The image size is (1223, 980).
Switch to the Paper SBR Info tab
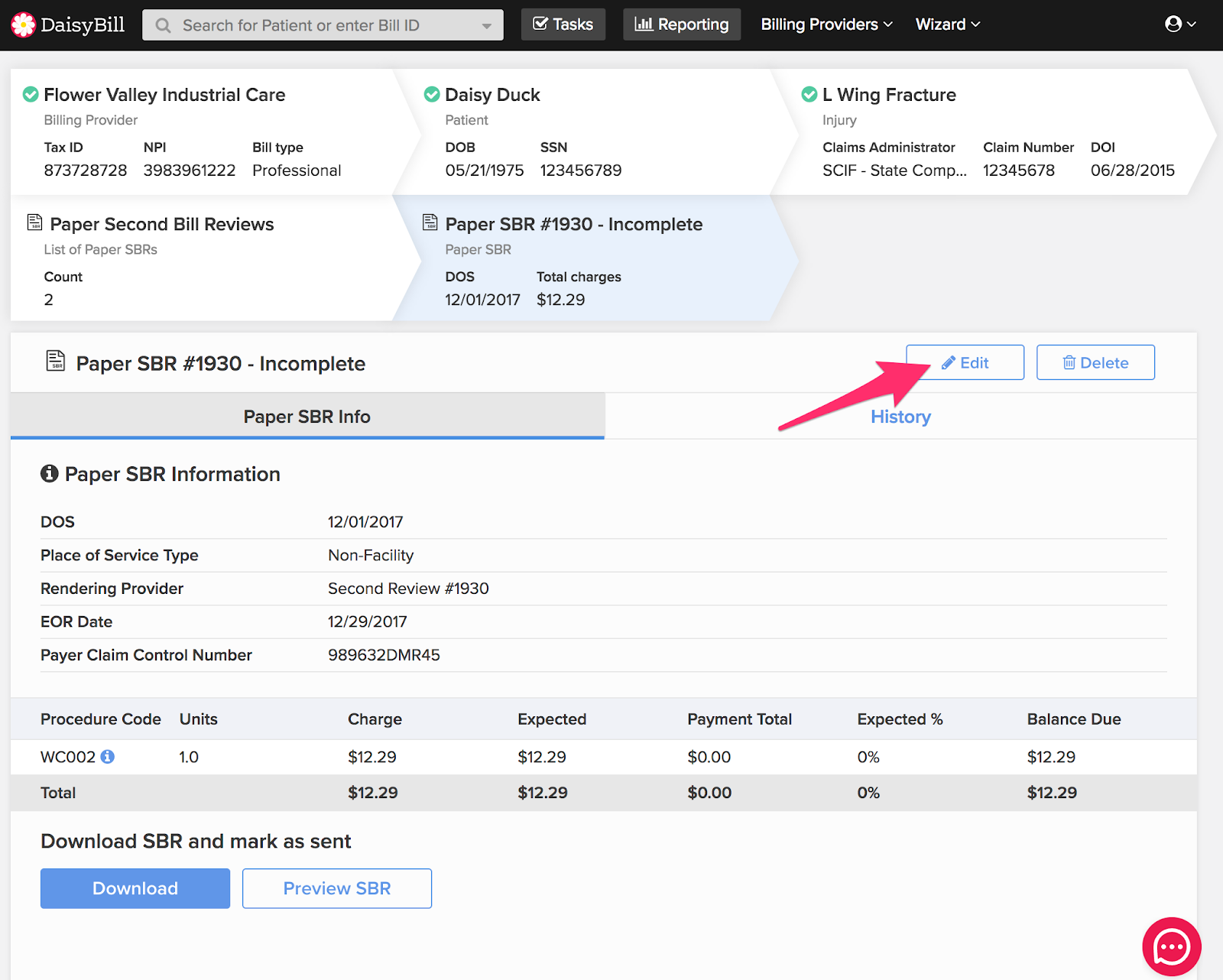(x=307, y=417)
